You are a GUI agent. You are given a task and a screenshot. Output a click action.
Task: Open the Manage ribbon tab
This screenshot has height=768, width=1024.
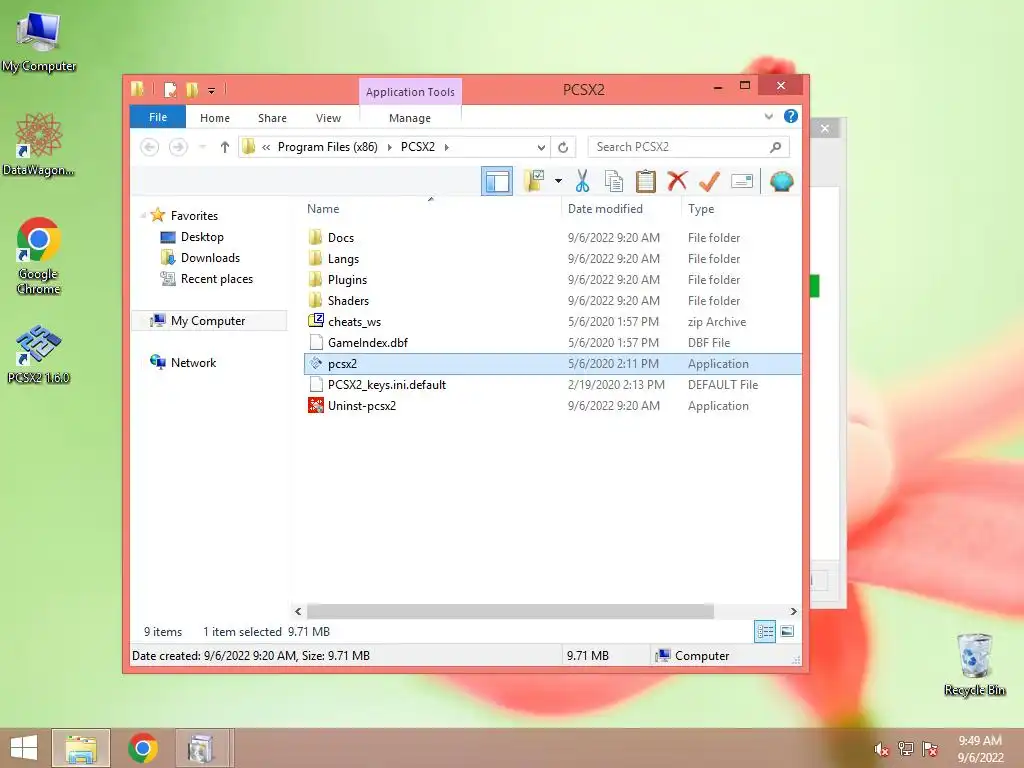409,118
